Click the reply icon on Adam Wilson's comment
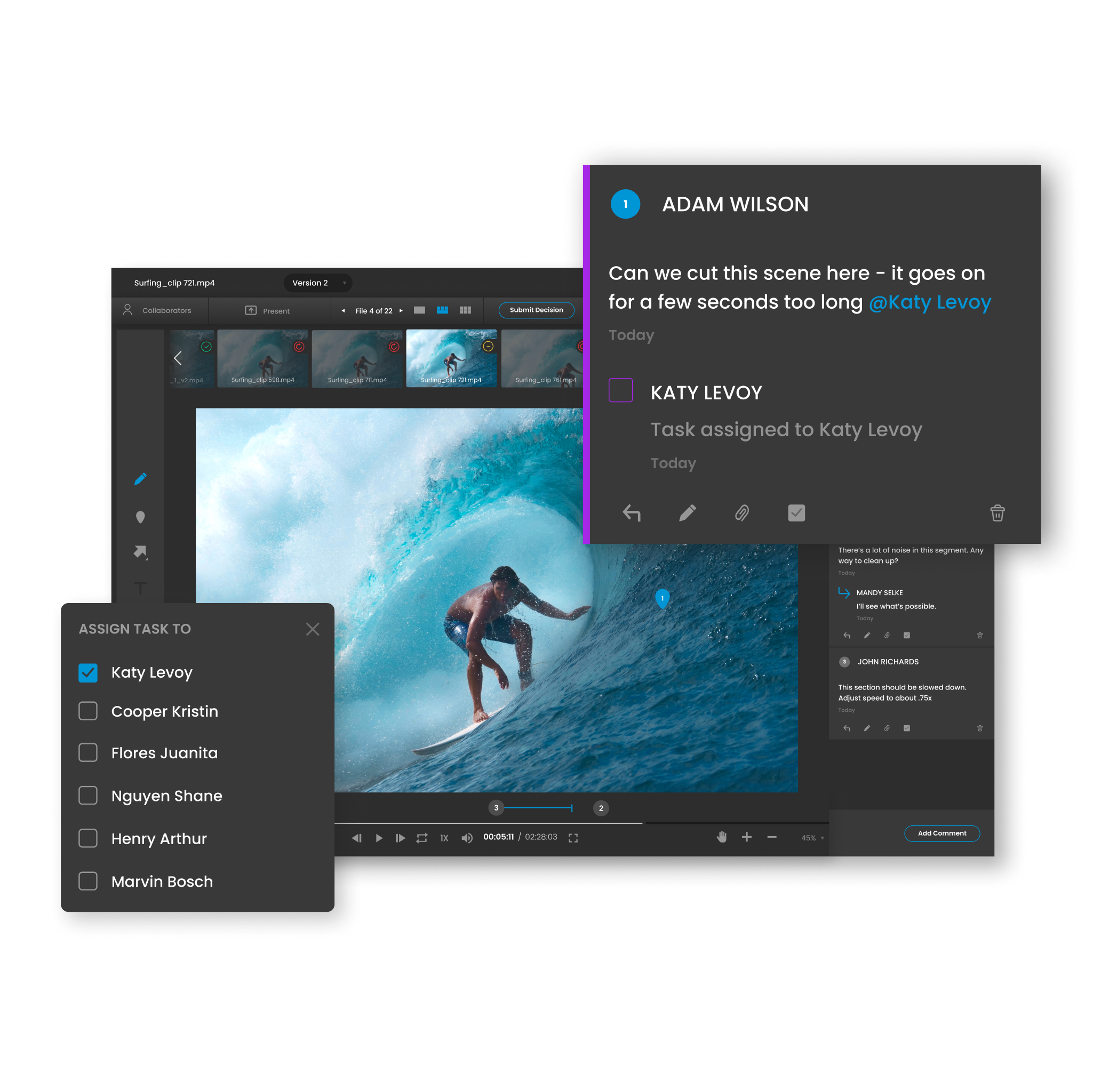Image resolution: width=1093 pixels, height=1092 pixels. tap(632, 513)
